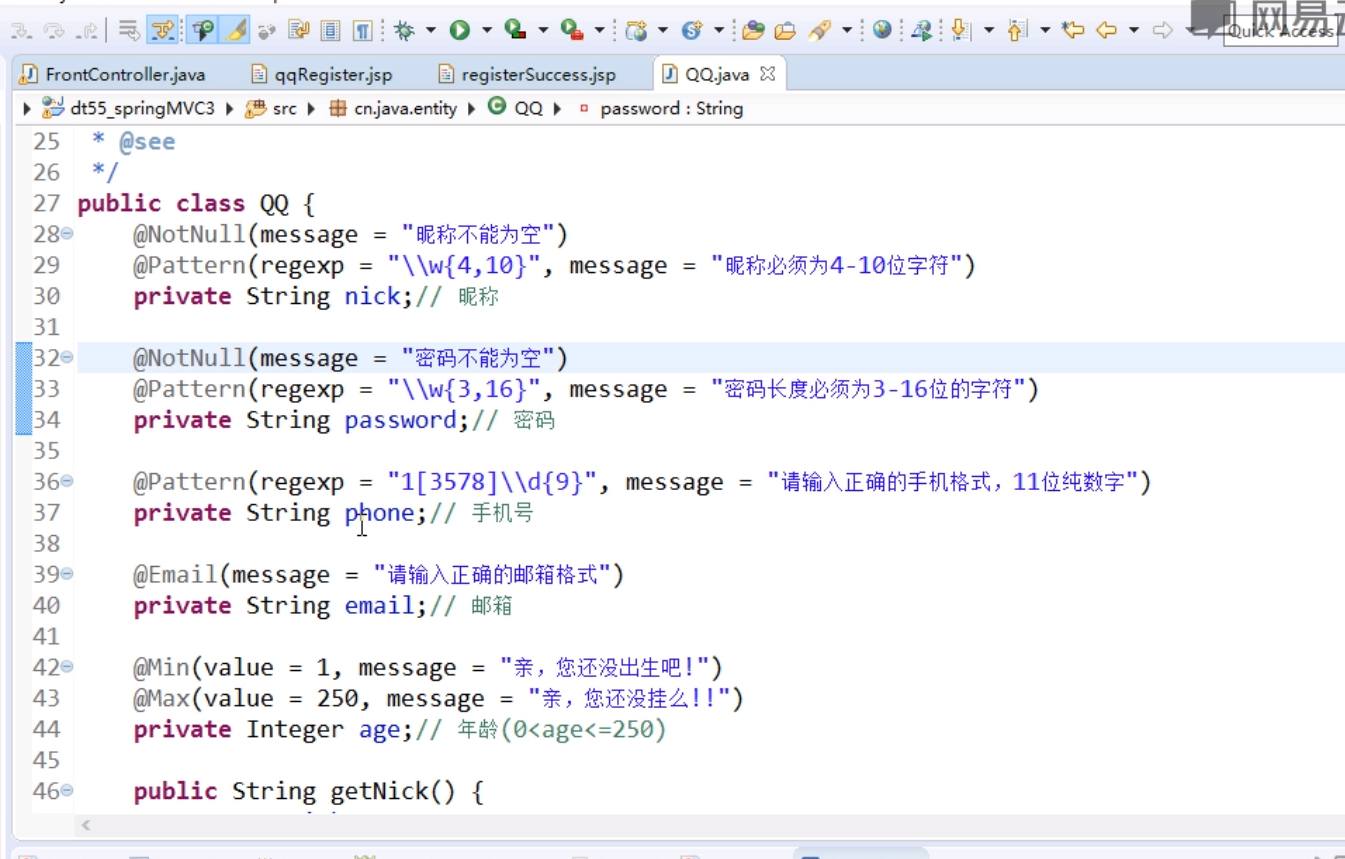Viewport: 1345px width, 859px height.
Task: Collapse the fold at line 28
Action: [x=67, y=234]
